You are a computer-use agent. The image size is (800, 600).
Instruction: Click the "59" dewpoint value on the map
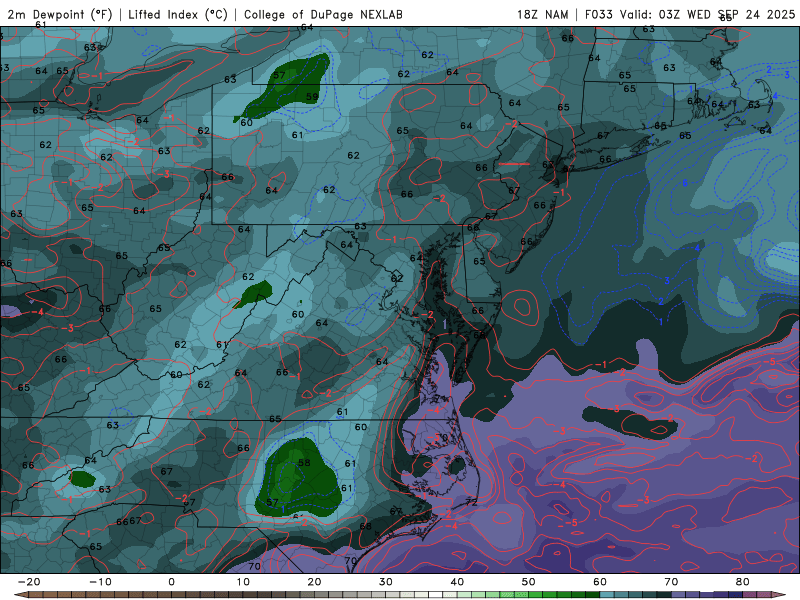(x=312, y=96)
